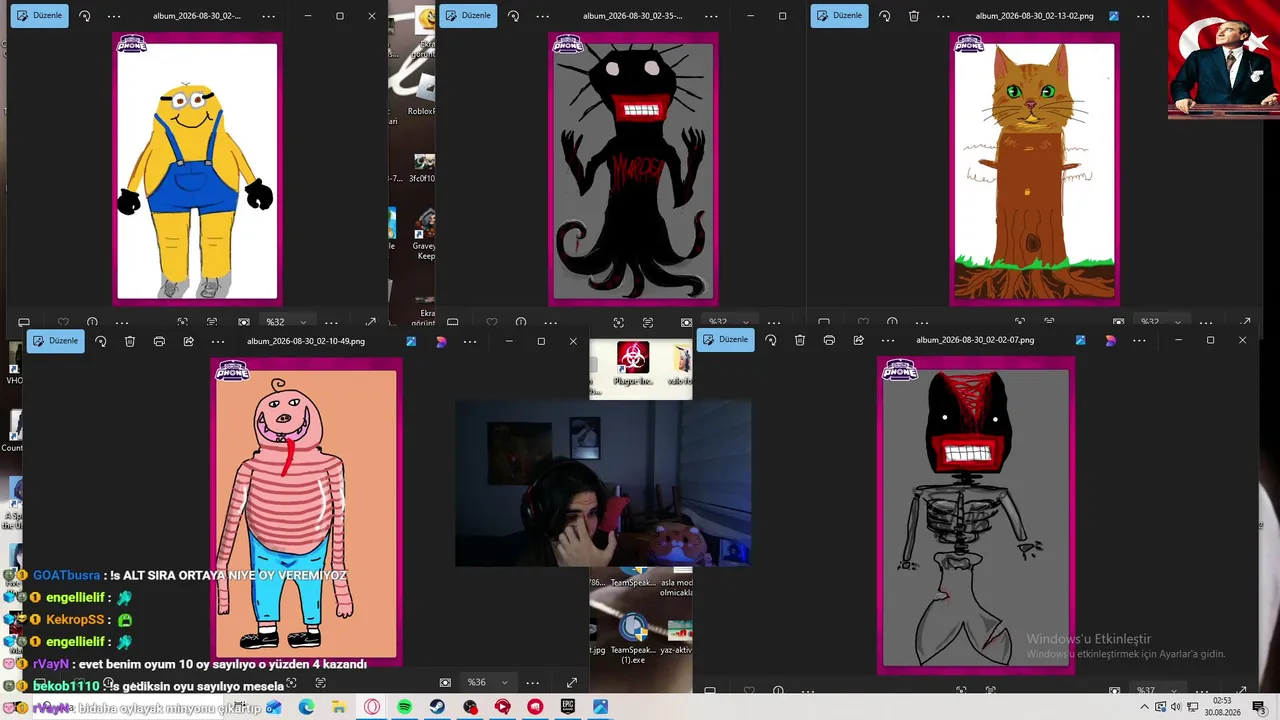1280x720 pixels.
Task: Open the taskbar clock showing 02:53
Action: tap(1222, 707)
